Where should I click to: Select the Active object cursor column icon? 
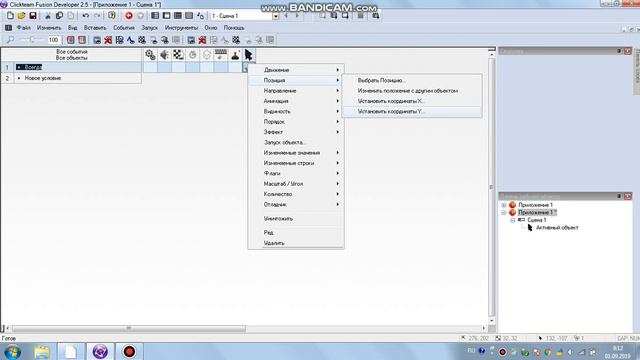point(249,55)
